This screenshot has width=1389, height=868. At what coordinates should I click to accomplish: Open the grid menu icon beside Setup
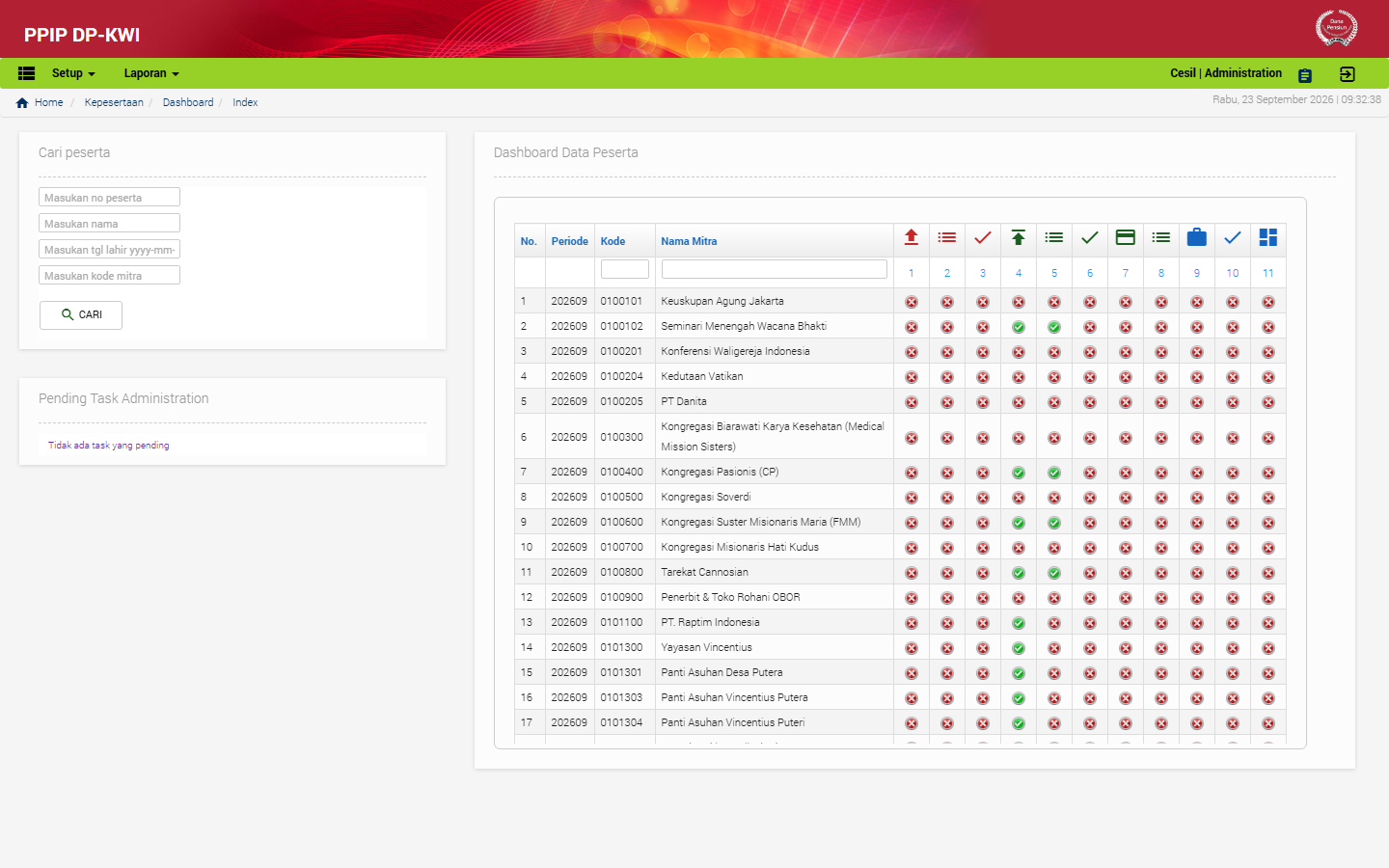[27, 73]
